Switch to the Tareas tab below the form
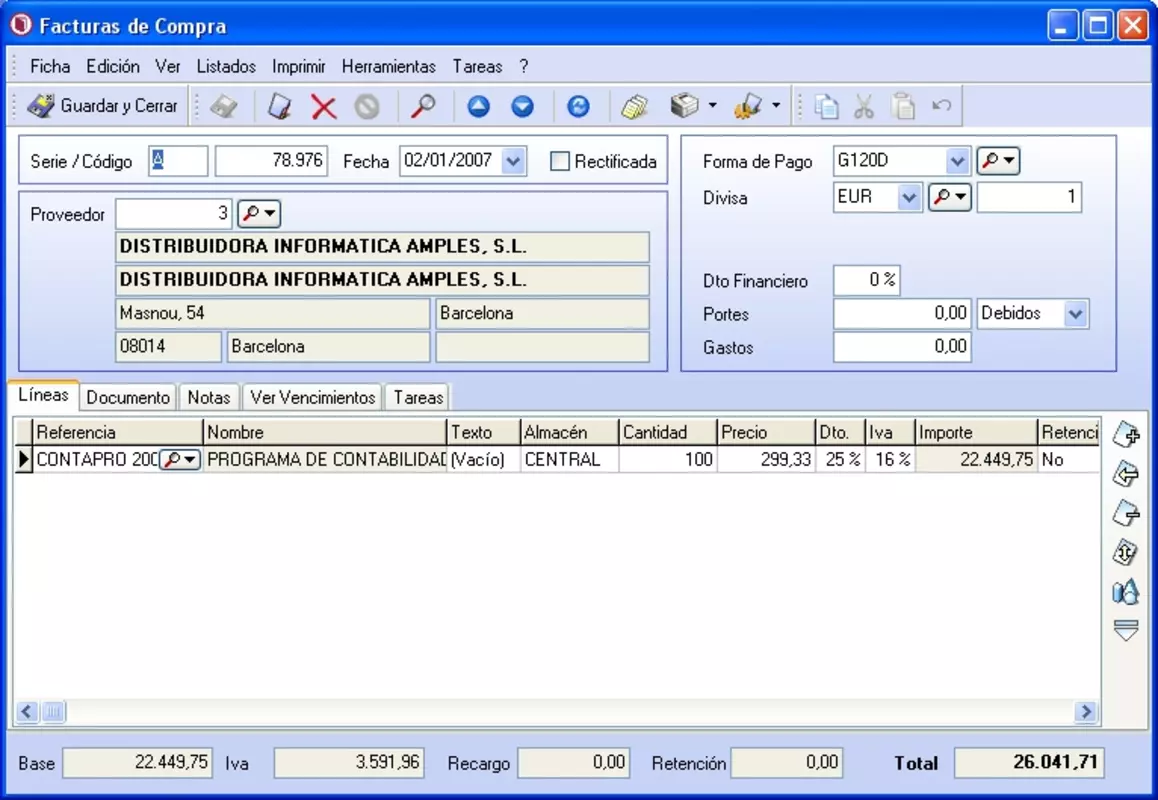This screenshot has width=1158, height=800. coord(418,397)
